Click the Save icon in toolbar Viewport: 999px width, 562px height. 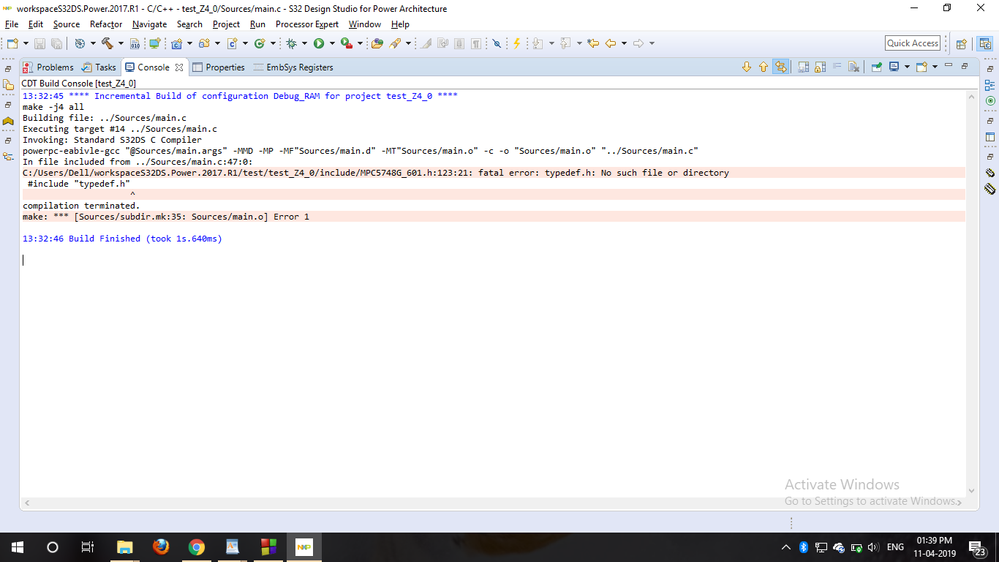pos(40,43)
